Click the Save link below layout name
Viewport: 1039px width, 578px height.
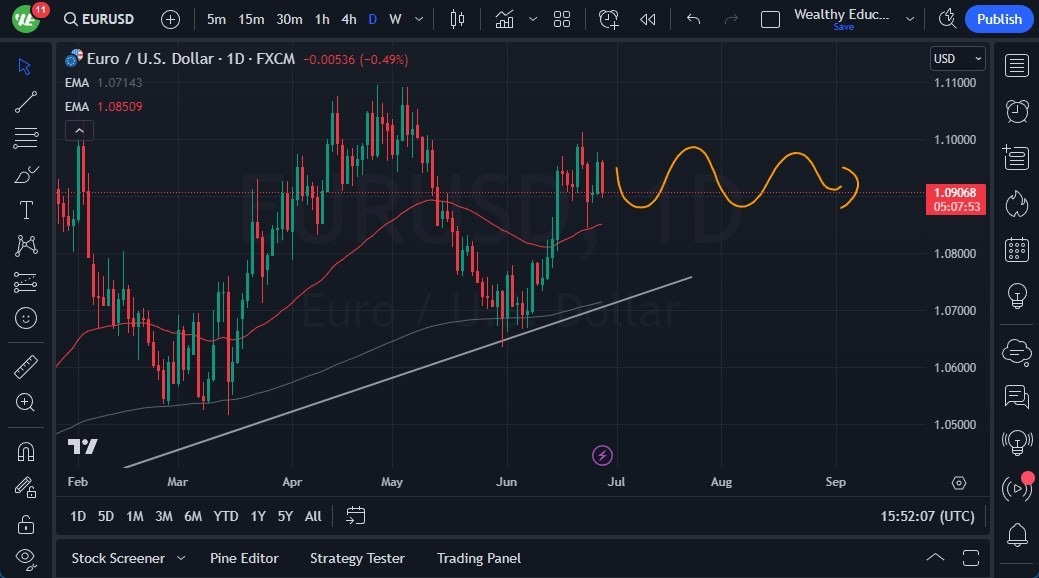tap(843, 27)
